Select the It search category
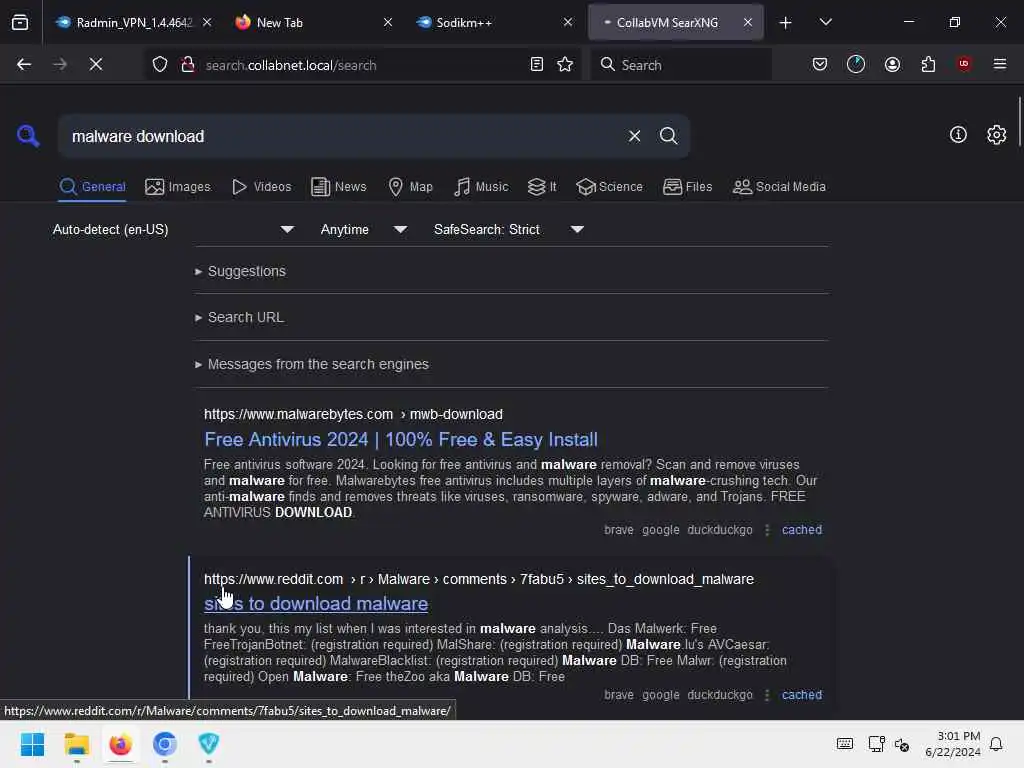This screenshot has width=1024, height=768. [542, 187]
